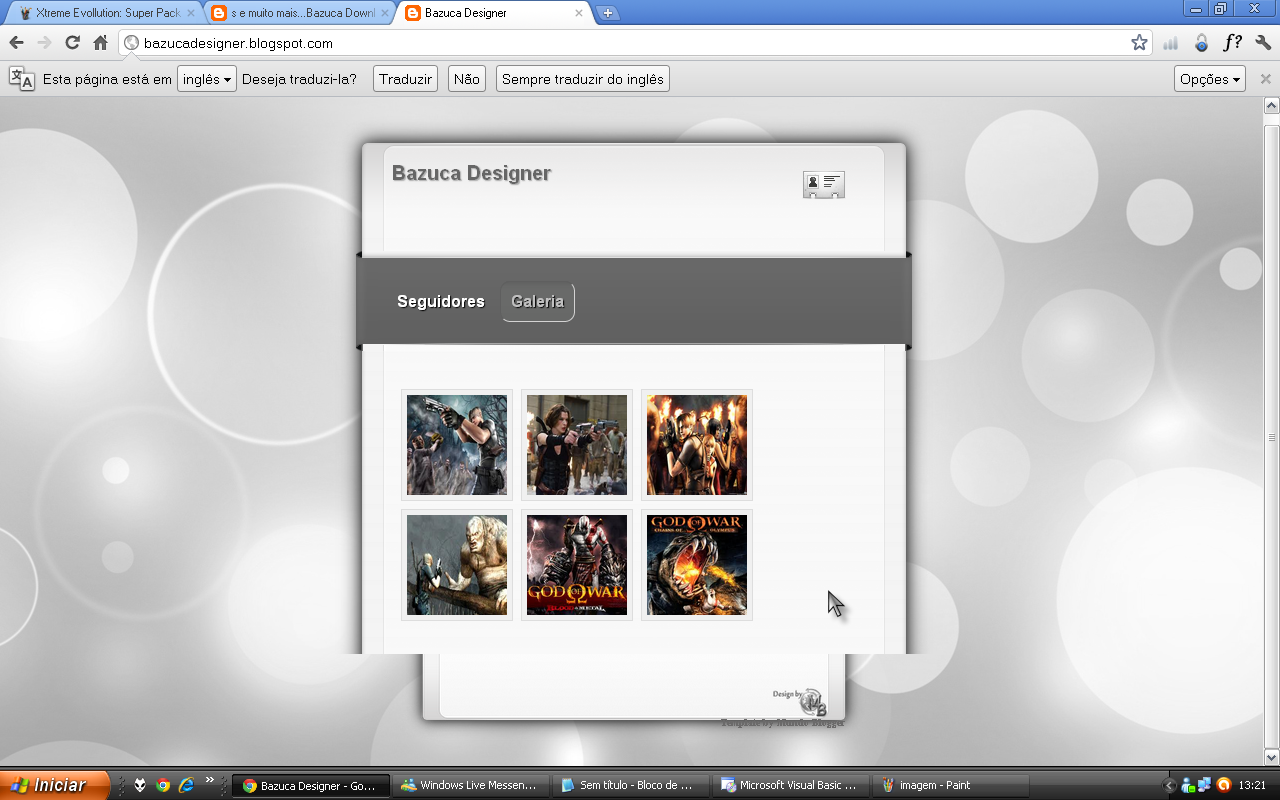Launch the wolf-head icon in Quick Launch
The image size is (1280, 800).
coord(141,785)
